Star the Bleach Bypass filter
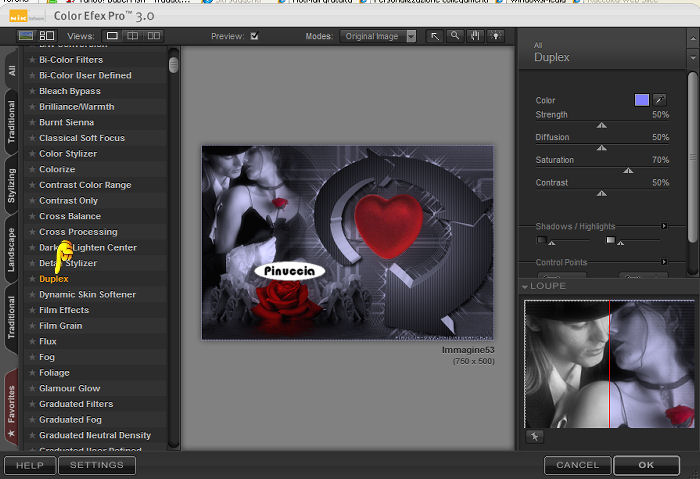The height and width of the screenshot is (479, 700). tap(32, 91)
